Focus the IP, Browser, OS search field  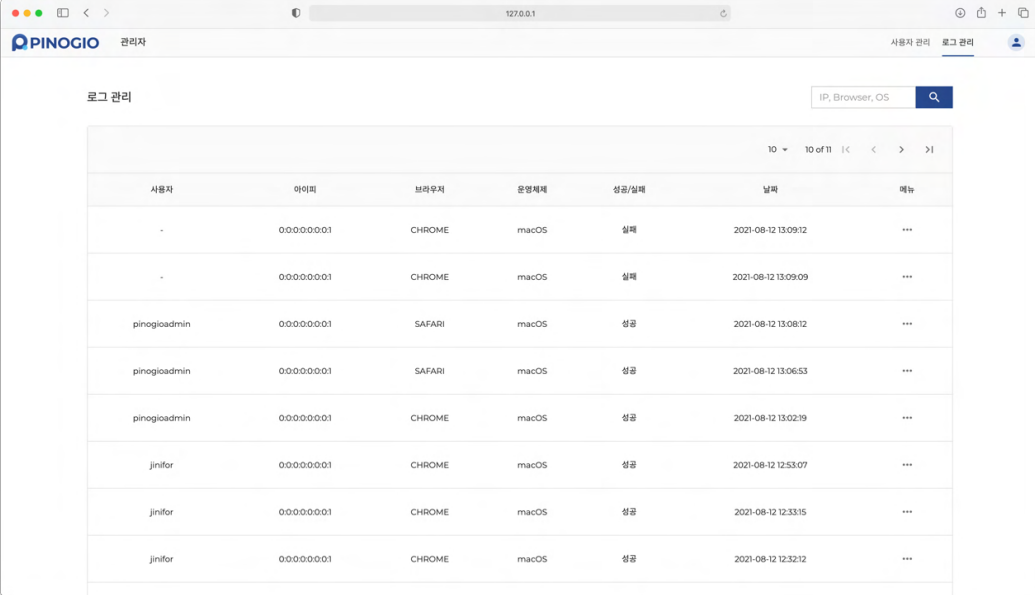(x=862, y=97)
